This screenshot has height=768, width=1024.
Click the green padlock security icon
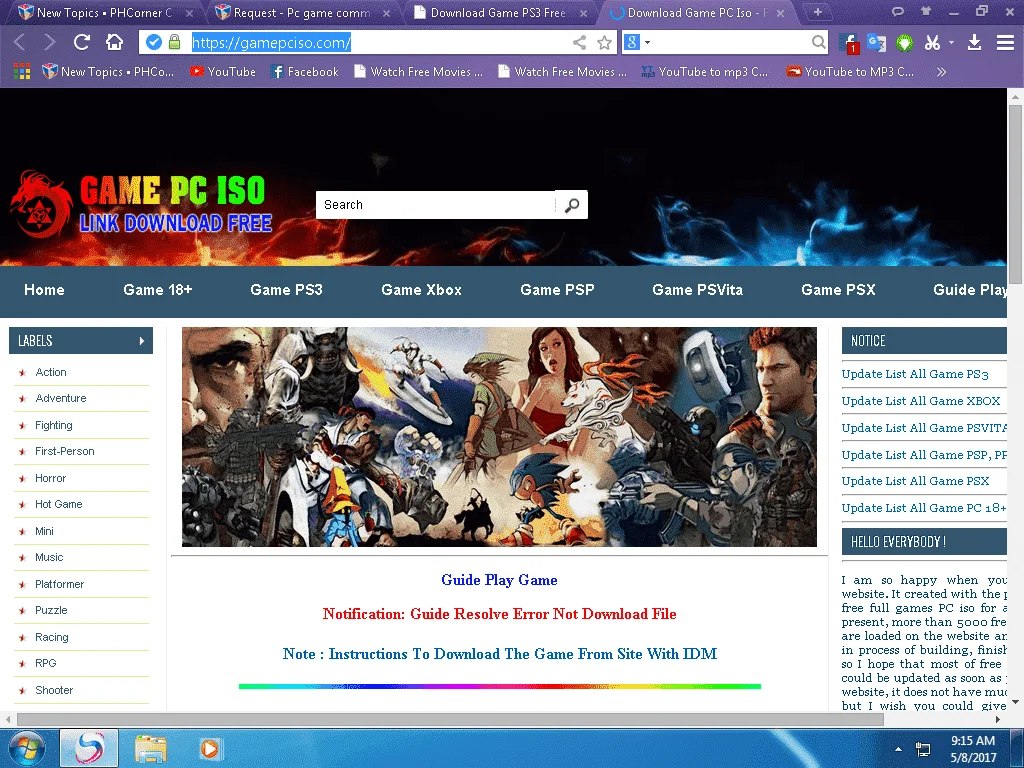tap(174, 42)
